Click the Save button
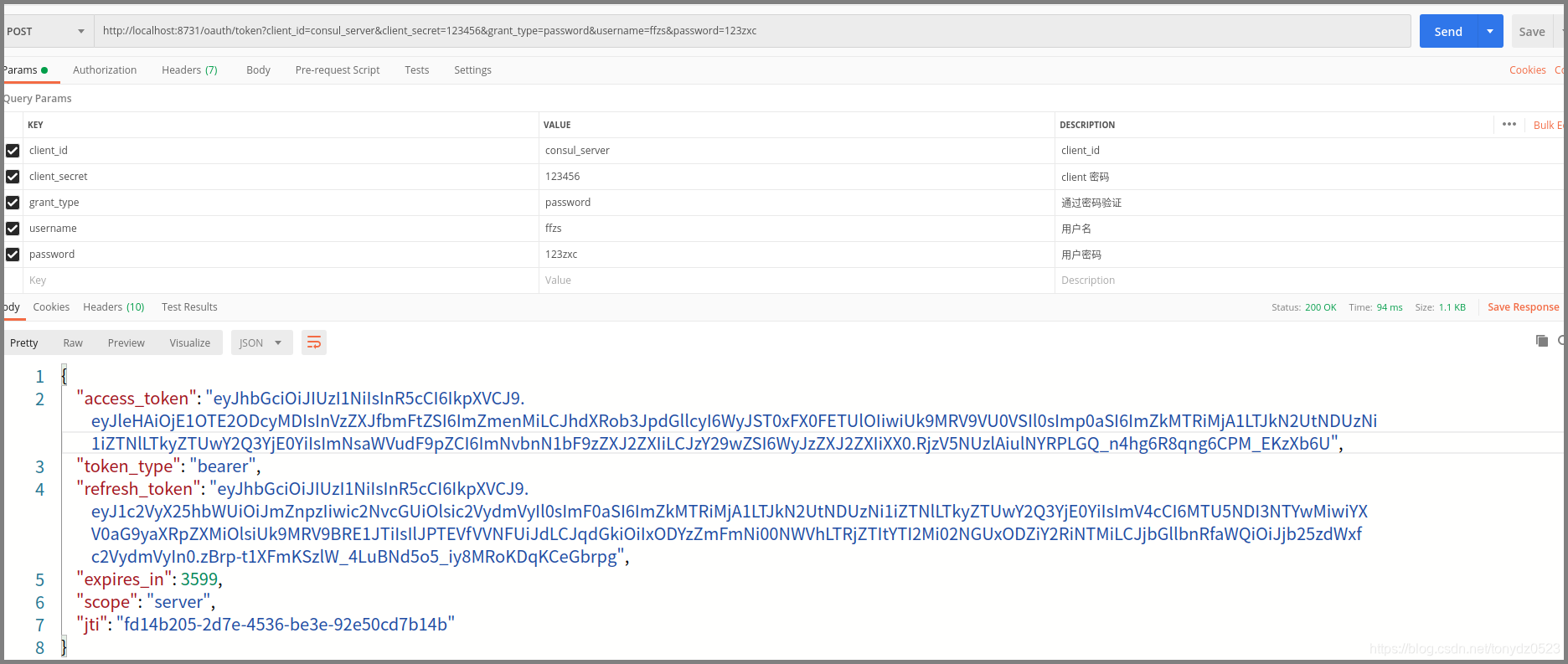Image resolution: width=1568 pixels, height=664 pixels. [1532, 31]
